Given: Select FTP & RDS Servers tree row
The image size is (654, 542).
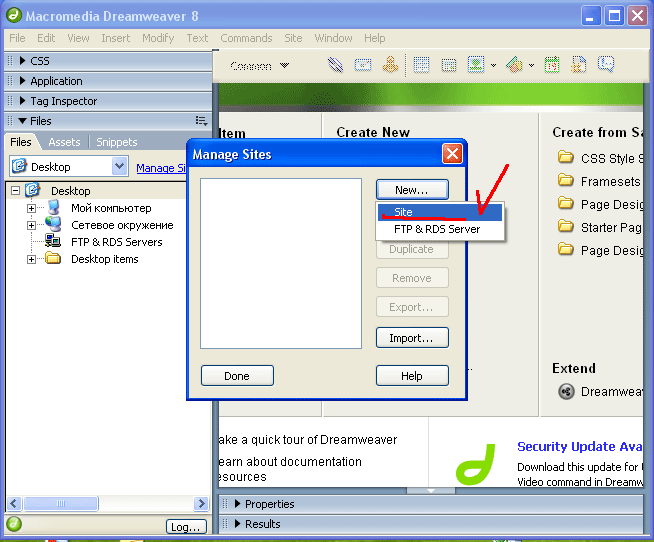Looking at the screenshot, I should [x=116, y=242].
